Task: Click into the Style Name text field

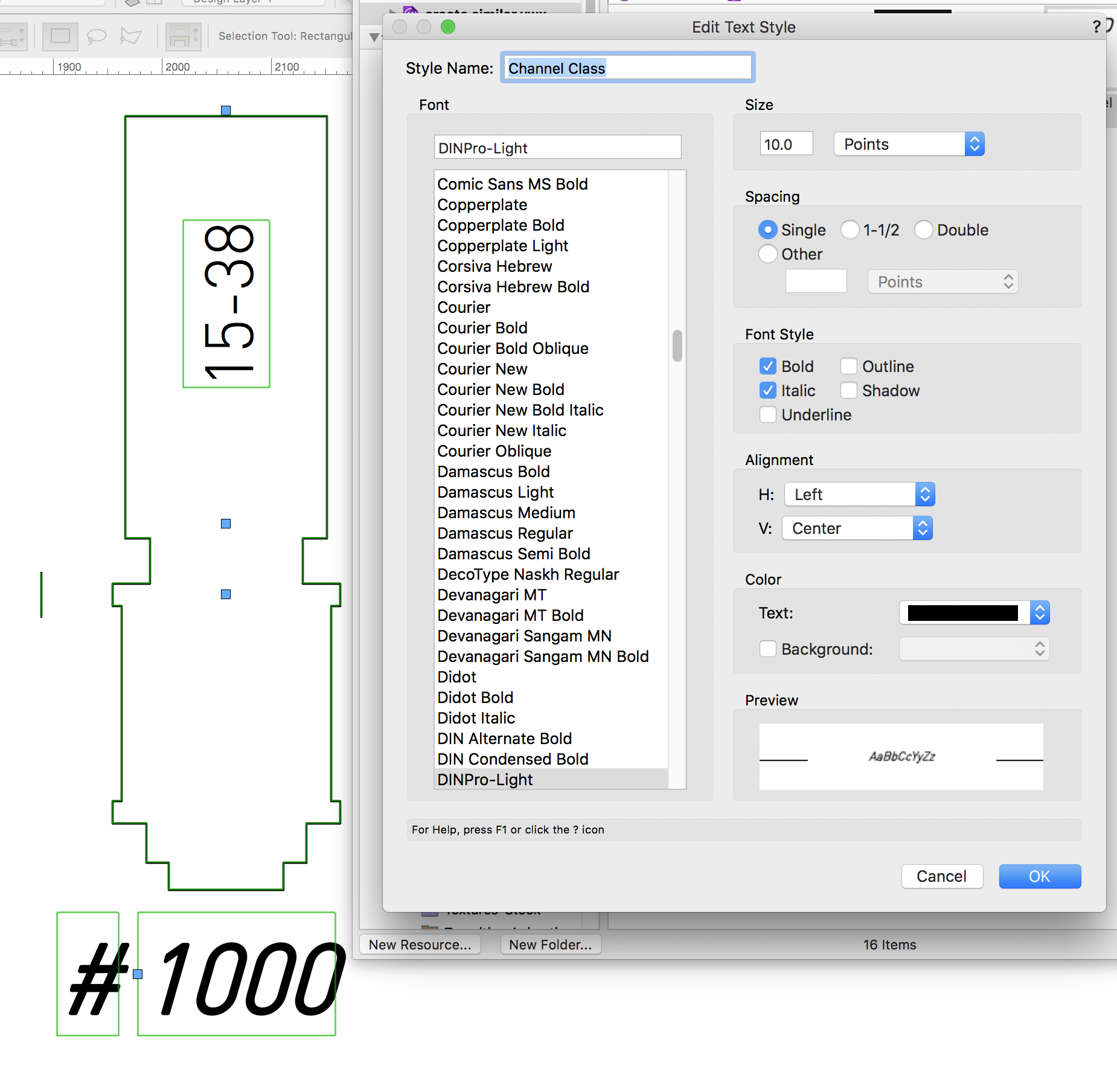Action: pyautogui.click(x=627, y=68)
